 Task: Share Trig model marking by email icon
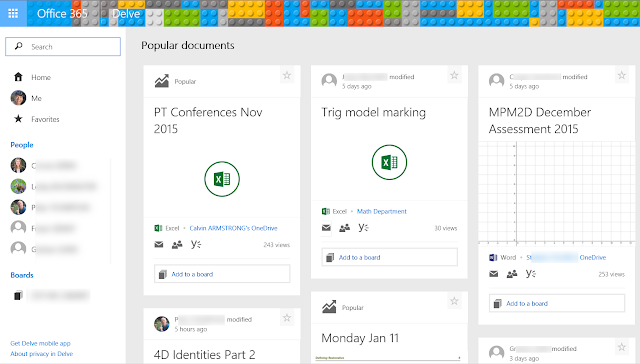coord(326,228)
